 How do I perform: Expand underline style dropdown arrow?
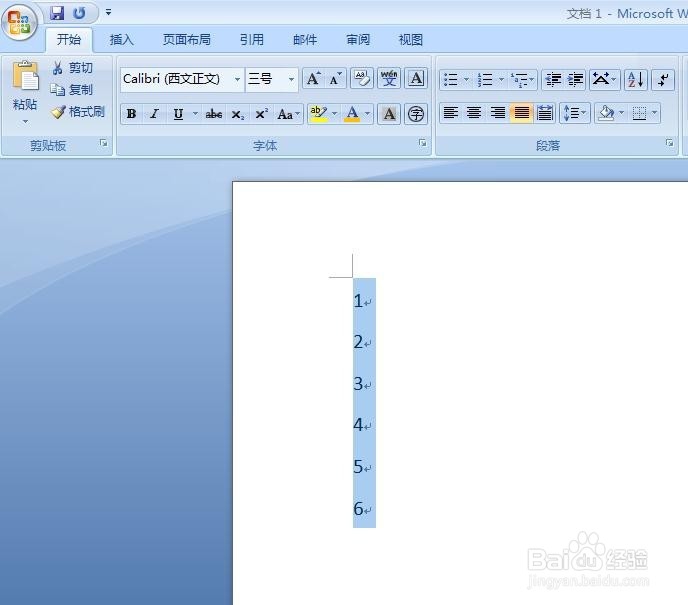(x=195, y=114)
